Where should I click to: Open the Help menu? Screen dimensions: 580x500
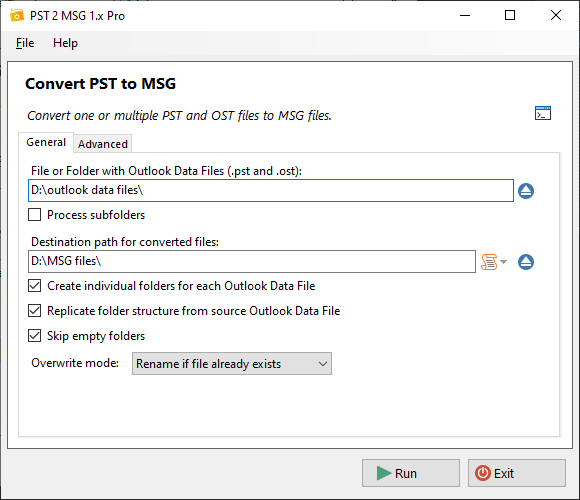coord(65,43)
